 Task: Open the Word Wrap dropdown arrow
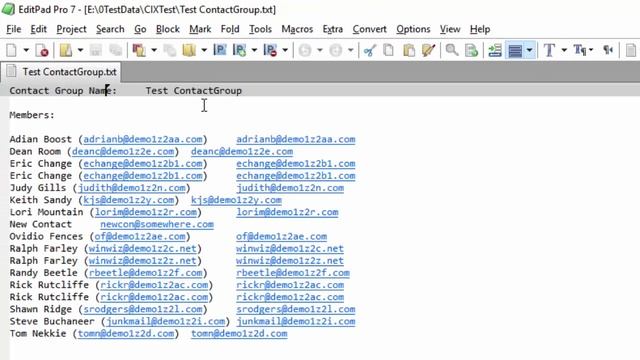coord(529,51)
